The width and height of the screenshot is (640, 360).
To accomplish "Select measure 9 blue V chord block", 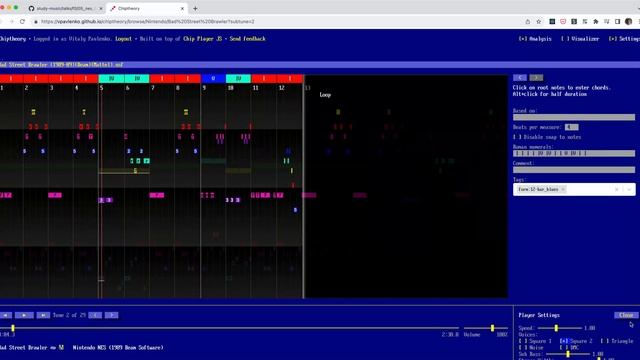I will pyautogui.click(x=213, y=78).
